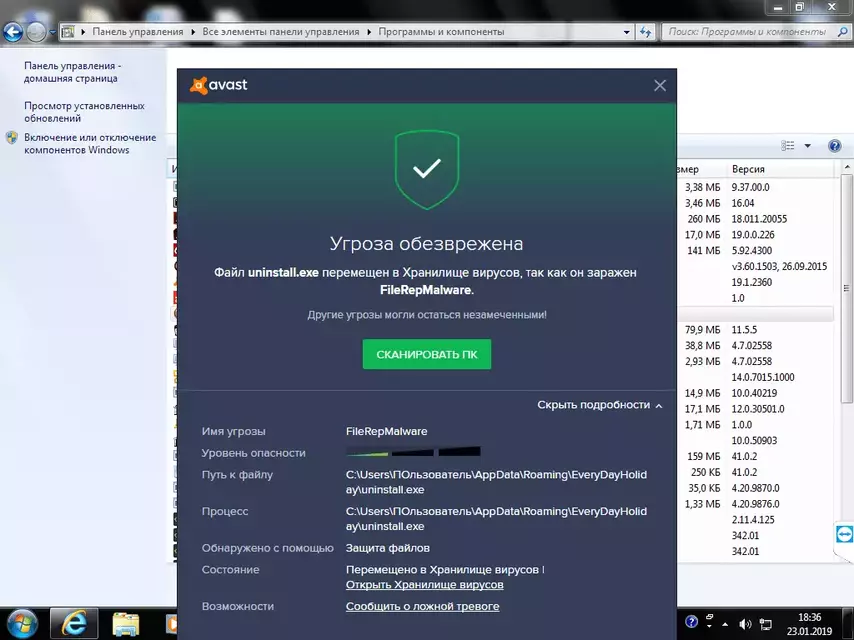Click the network icon in system tray
Screen dimensions: 854x640
766,624
